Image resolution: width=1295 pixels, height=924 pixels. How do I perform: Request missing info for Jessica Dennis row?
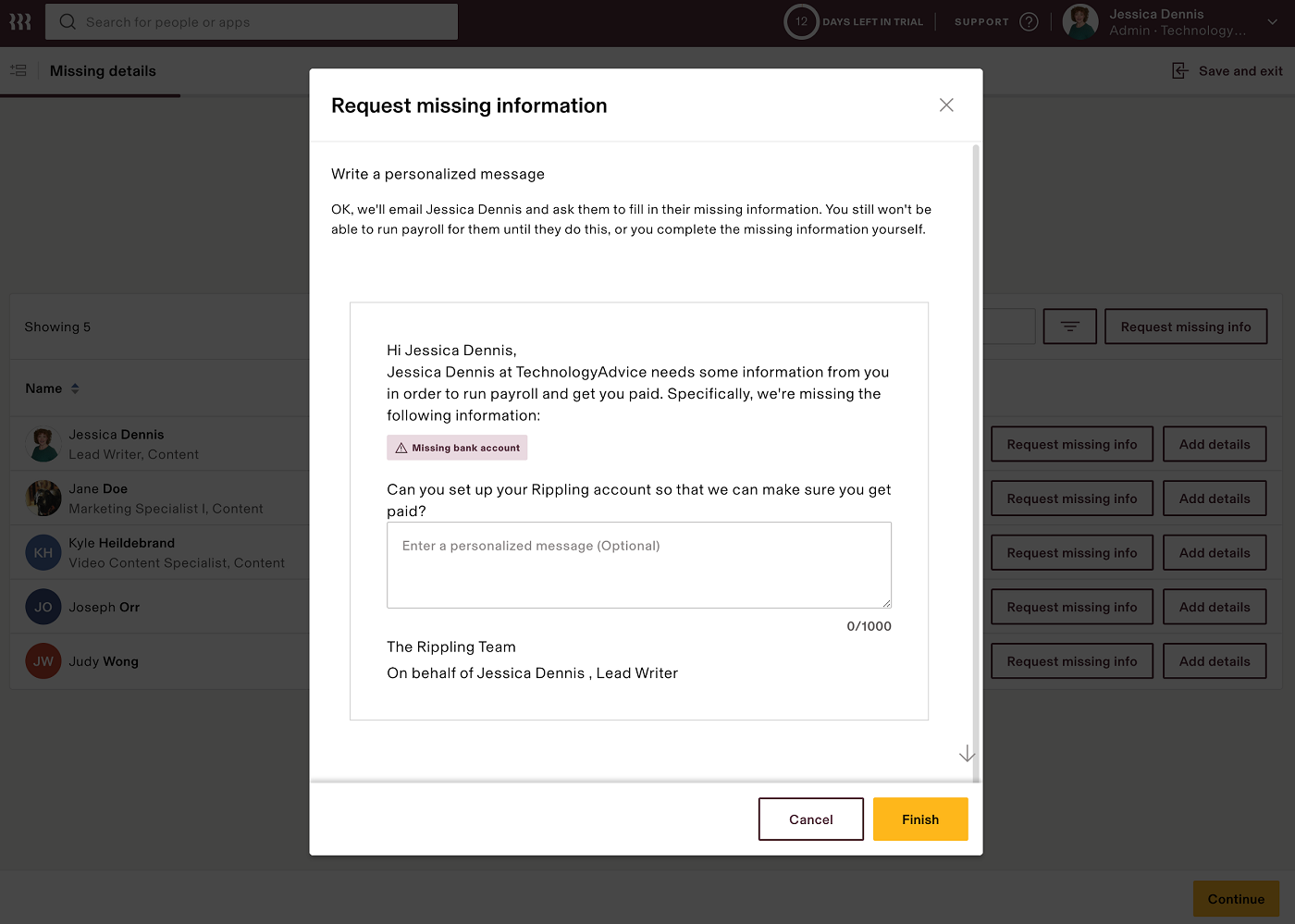coord(1072,444)
